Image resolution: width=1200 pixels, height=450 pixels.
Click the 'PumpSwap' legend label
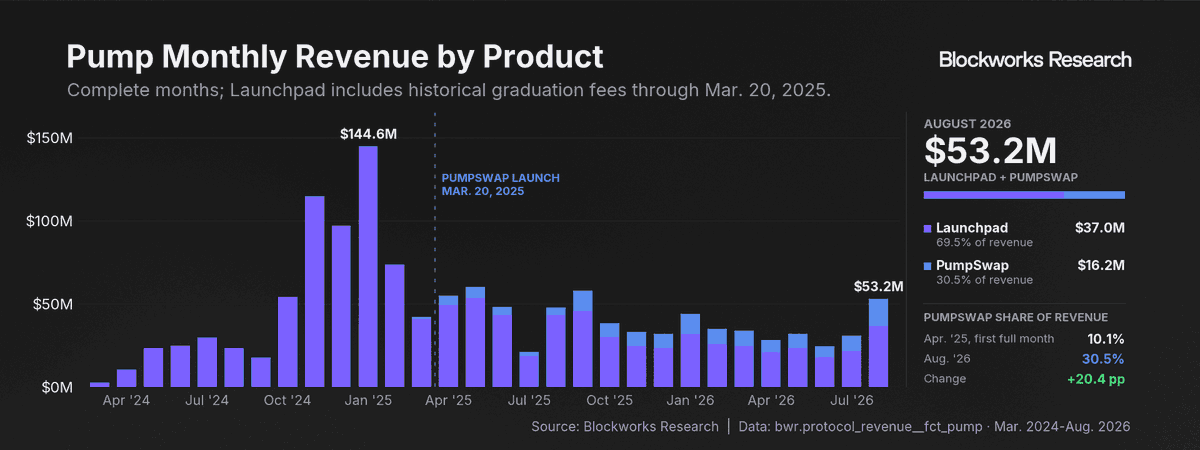coord(972,266)
